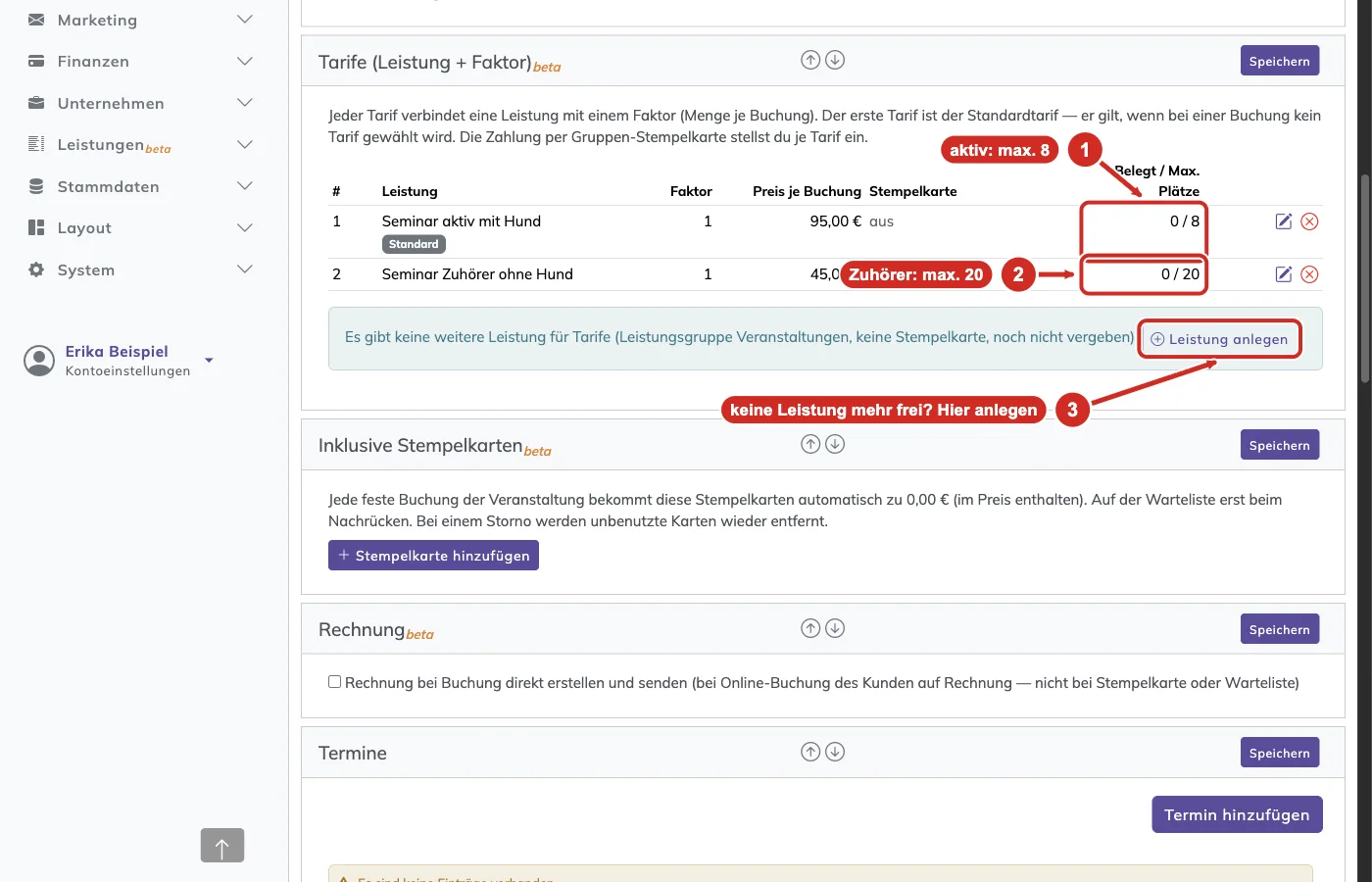Expand the Layout menu chevron
This screenshot has height=882, width=1372.
pyautogui.click(x=245, y=227)
